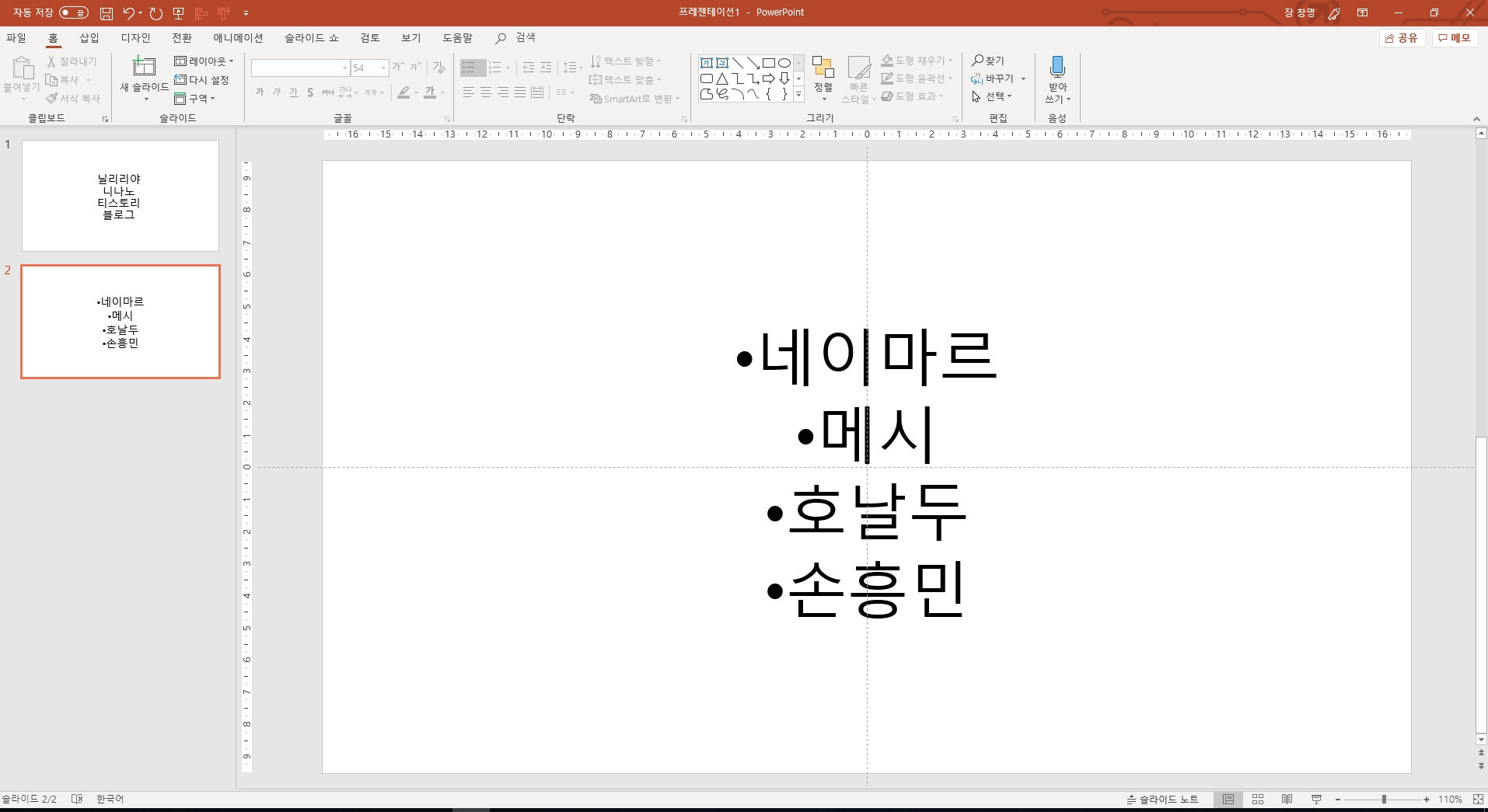Switch to the 디자인 (Design) tab

point(136,37)
